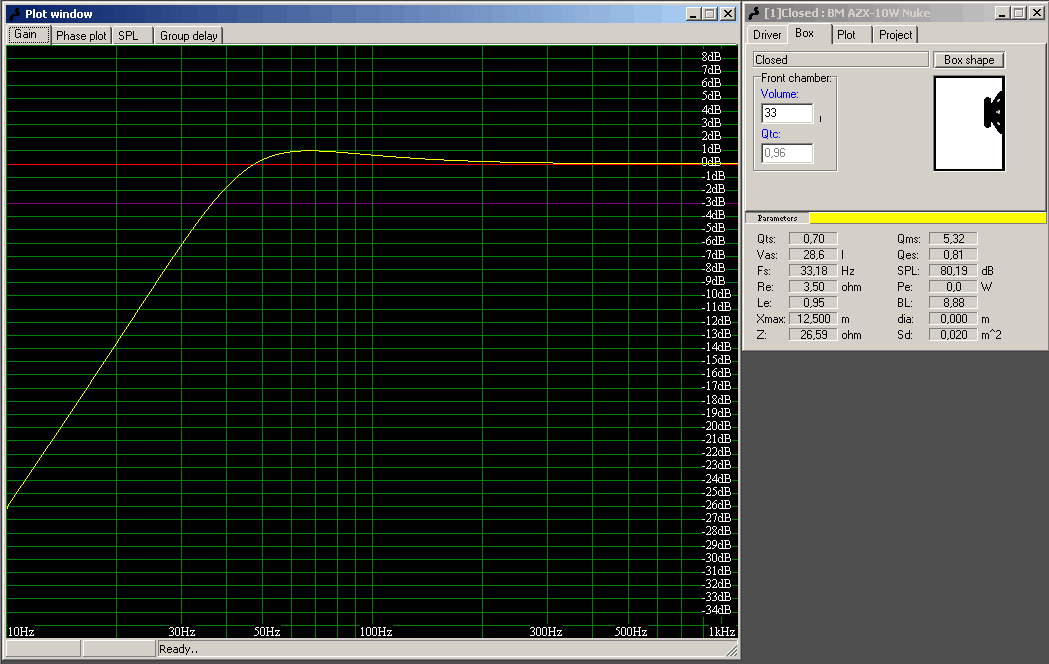Click the 0dB axis label
This screenshot has height=664, width=1049.
(711, 162)
